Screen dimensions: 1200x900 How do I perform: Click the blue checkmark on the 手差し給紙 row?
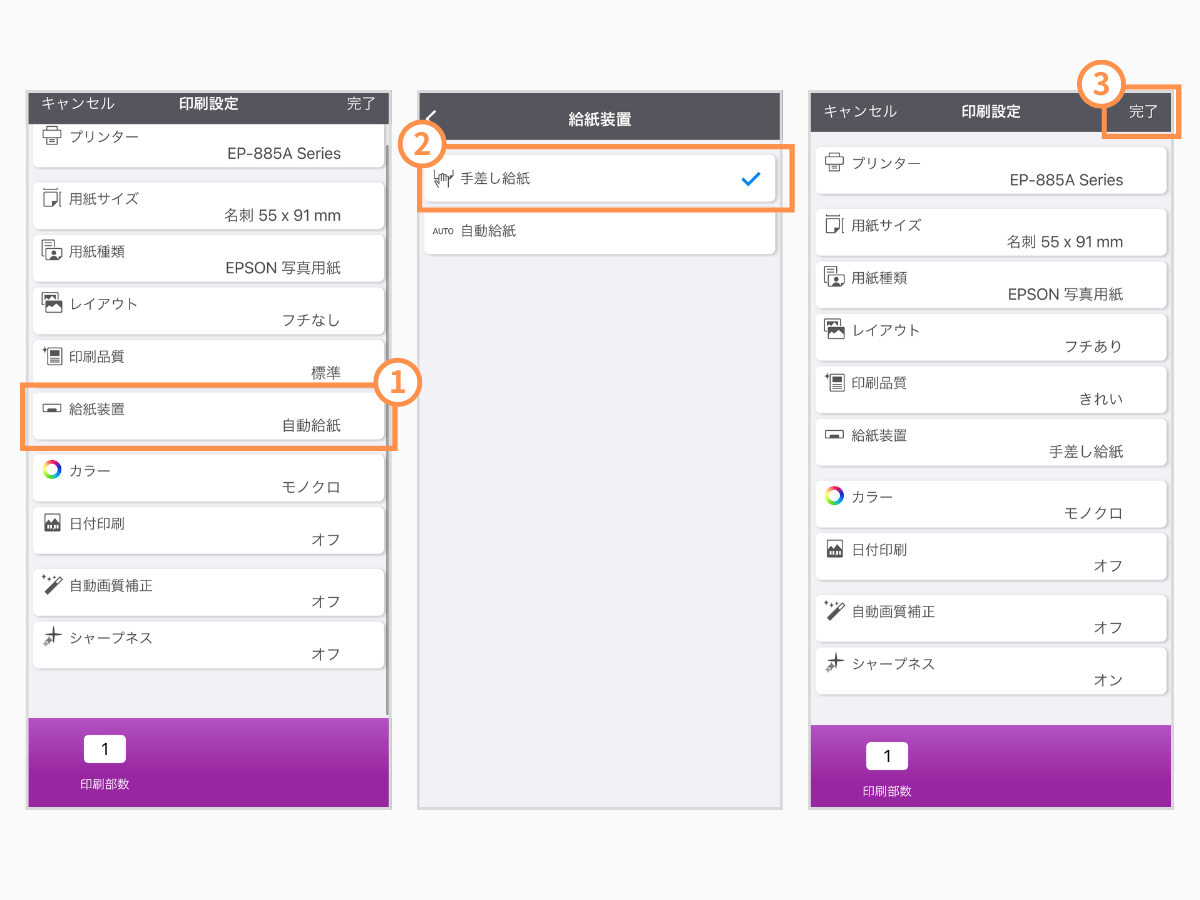pos(751,180)
